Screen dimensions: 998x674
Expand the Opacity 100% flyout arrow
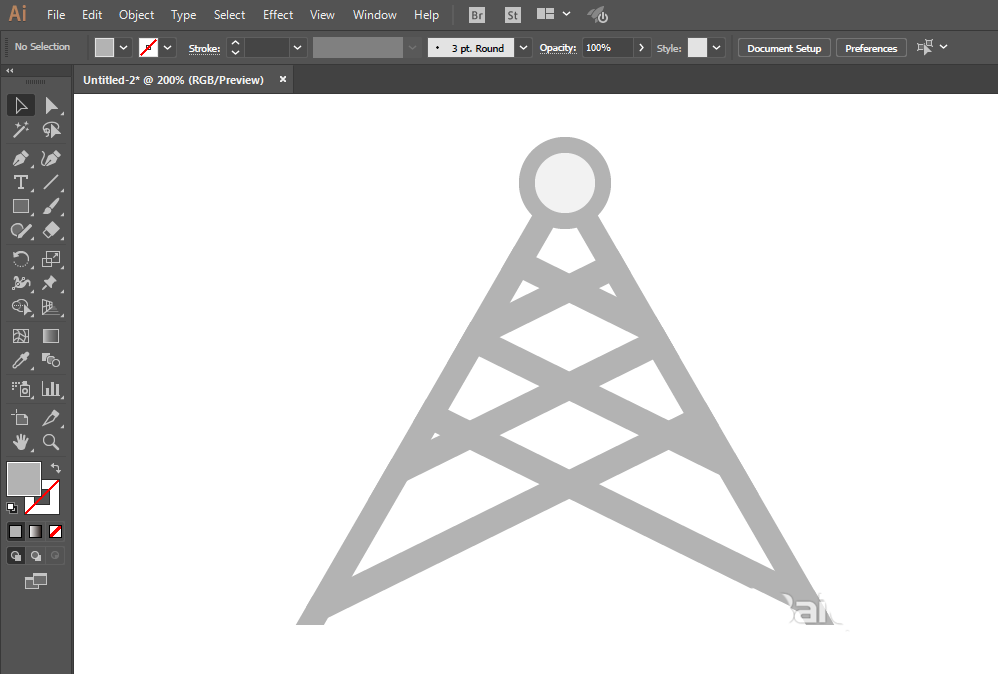click(641, 48)
